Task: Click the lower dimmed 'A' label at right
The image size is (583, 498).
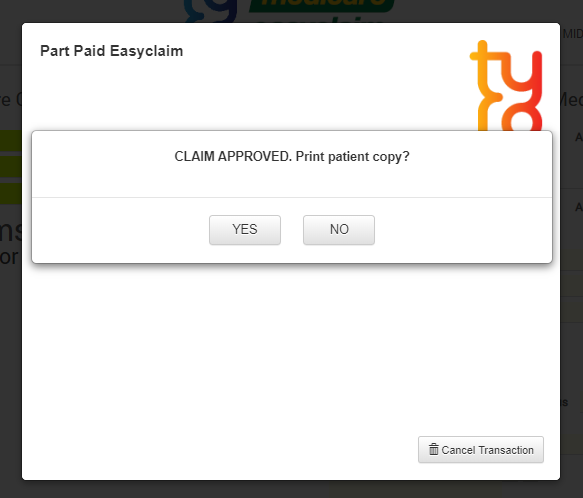Action: click(579, 207)
